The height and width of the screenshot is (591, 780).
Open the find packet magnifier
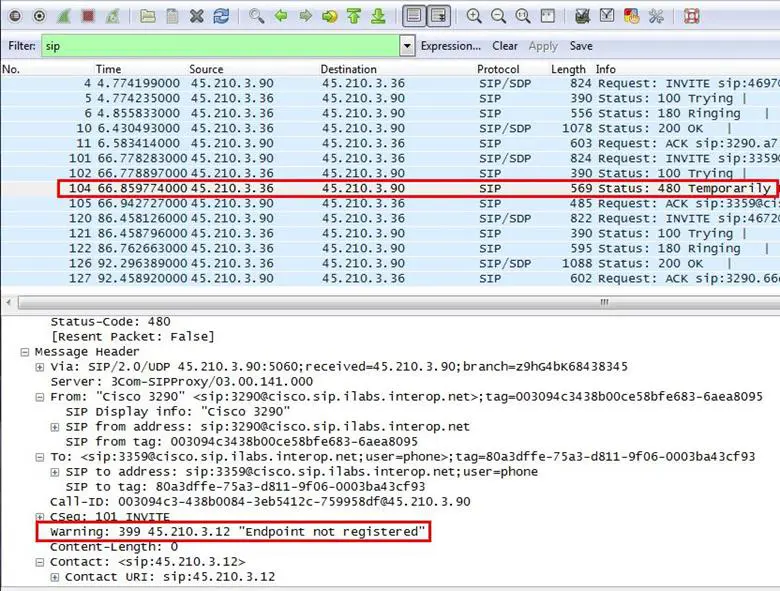click(x=257, y=16)
